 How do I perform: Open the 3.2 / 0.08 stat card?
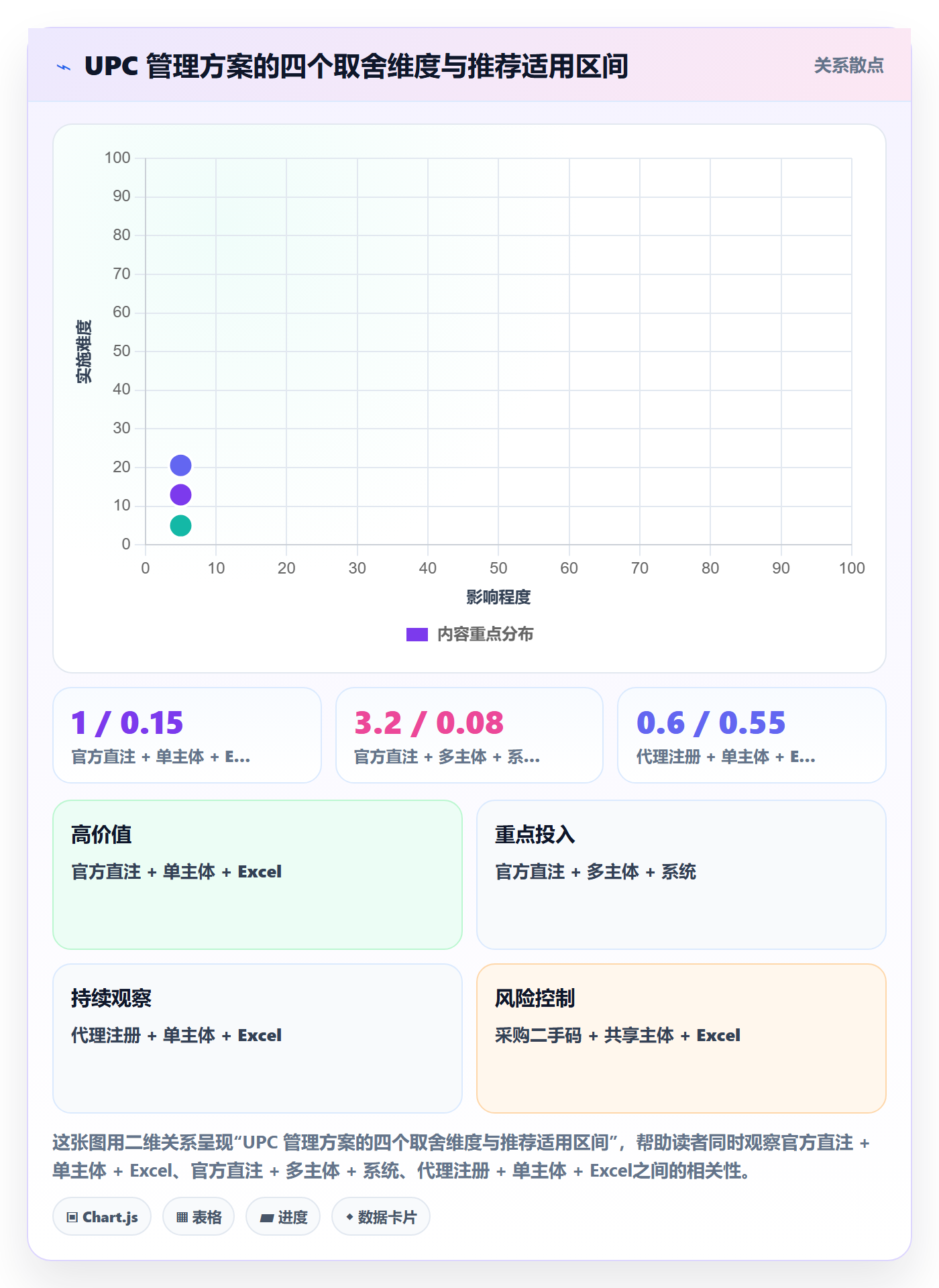[469, 735]
